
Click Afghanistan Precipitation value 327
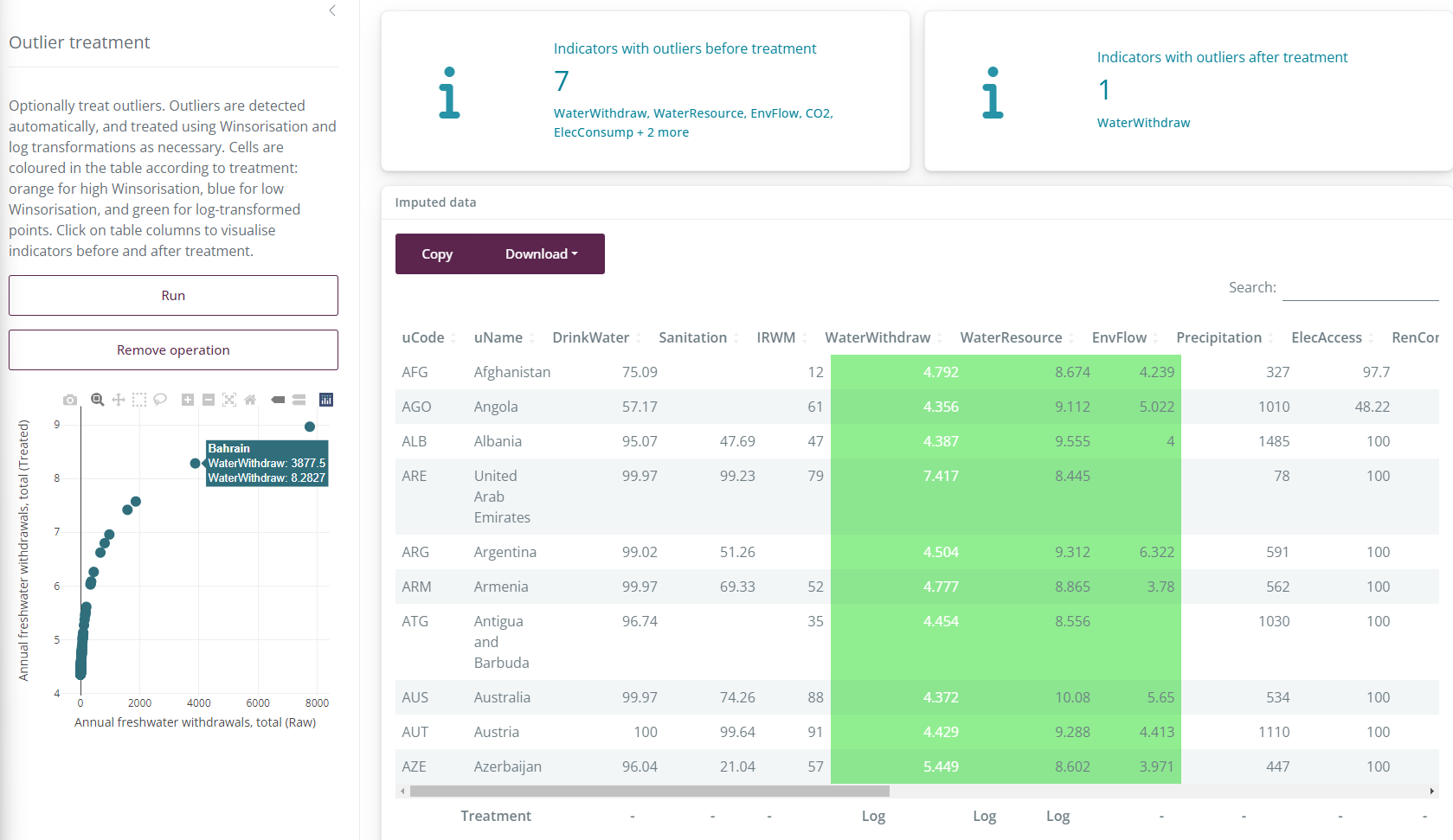(1278, 372)
